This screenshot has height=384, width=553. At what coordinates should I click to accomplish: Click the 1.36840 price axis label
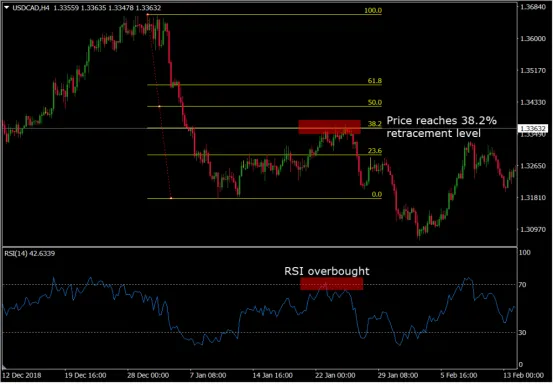point(533,7)
